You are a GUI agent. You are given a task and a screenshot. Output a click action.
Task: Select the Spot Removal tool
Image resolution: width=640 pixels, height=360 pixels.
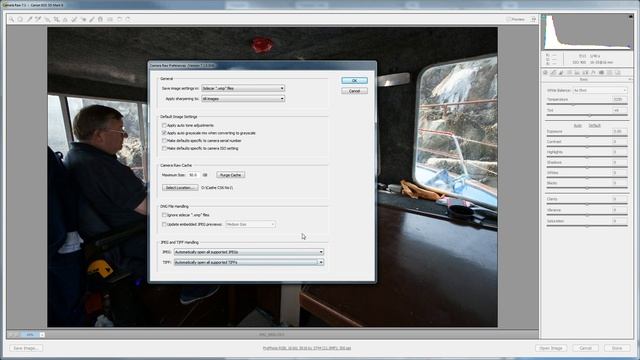(74, 19)
